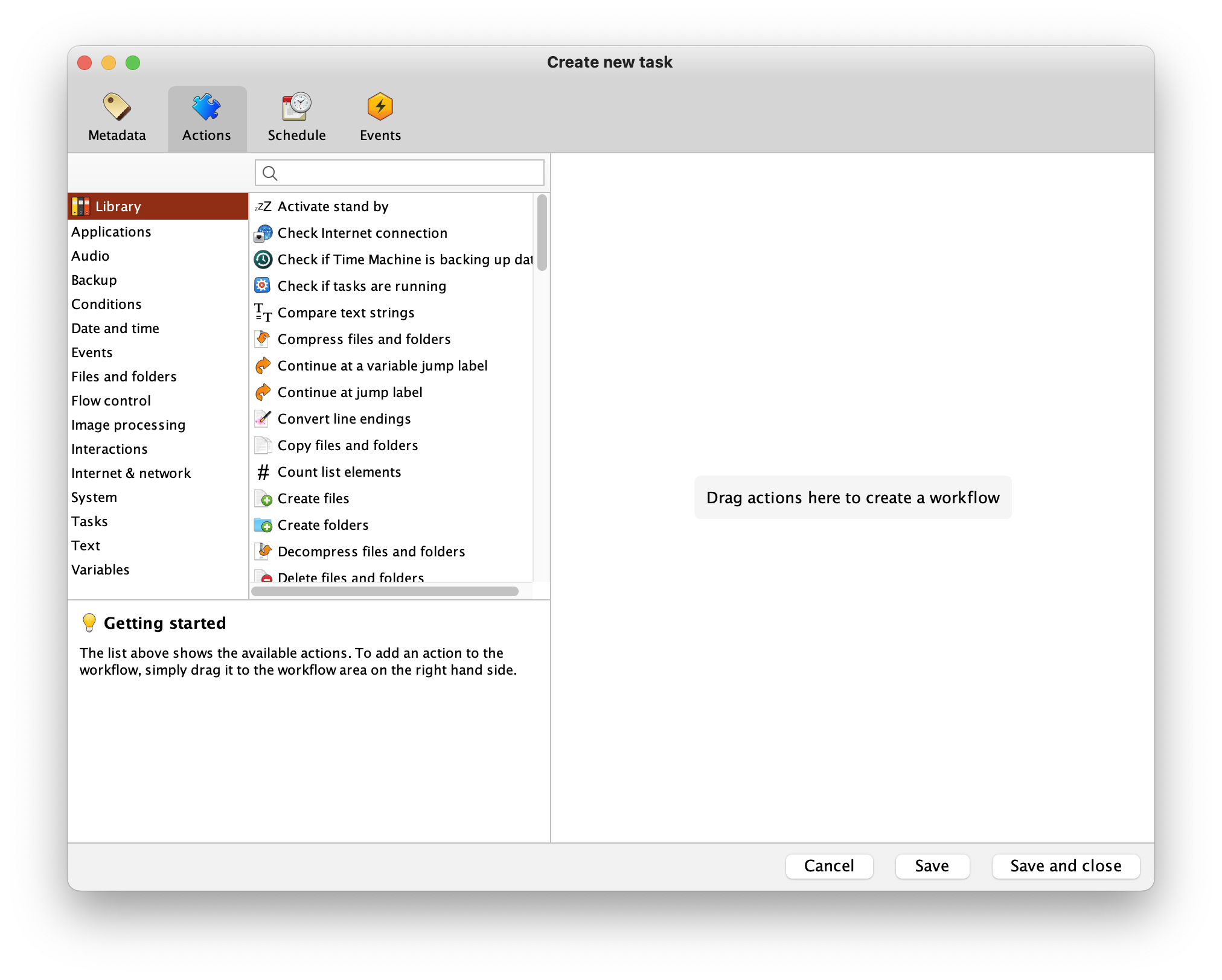The height and width of the screenshot is (980, 1222).
Task: Click the Activate stand by zZ icon
Action: (x=263, y=207)
